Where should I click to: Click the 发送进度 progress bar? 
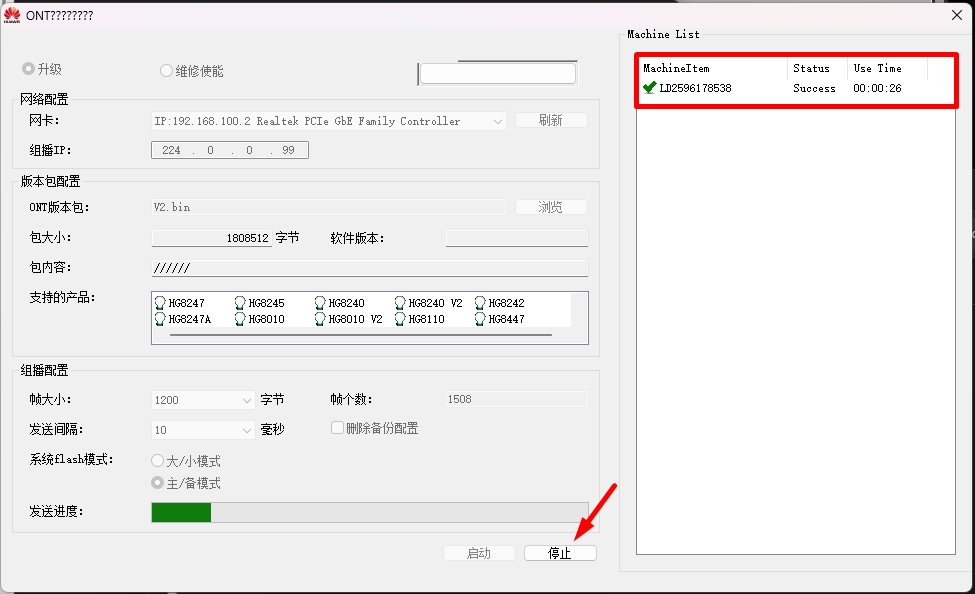(369, 512)
